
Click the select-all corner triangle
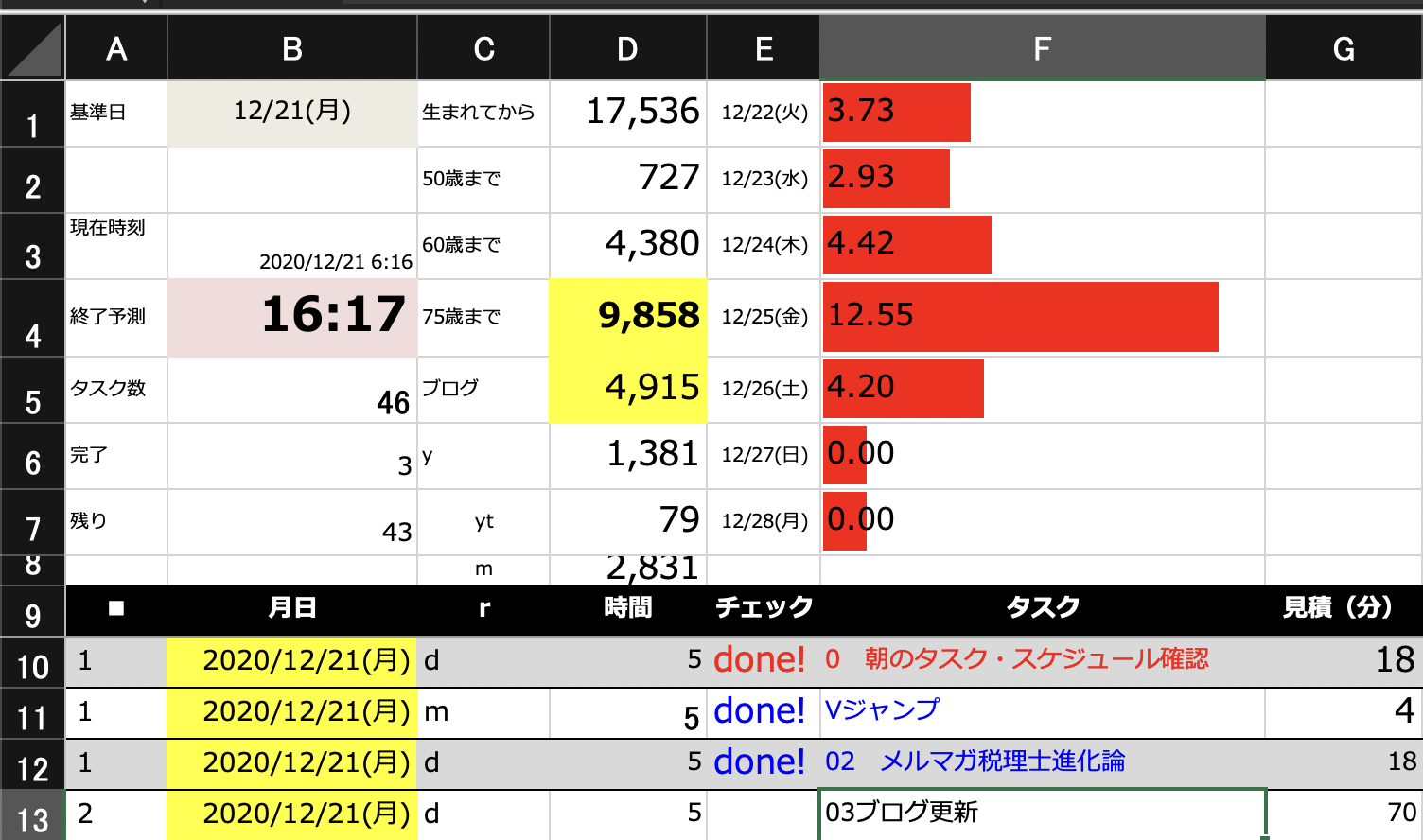[33, 49]
